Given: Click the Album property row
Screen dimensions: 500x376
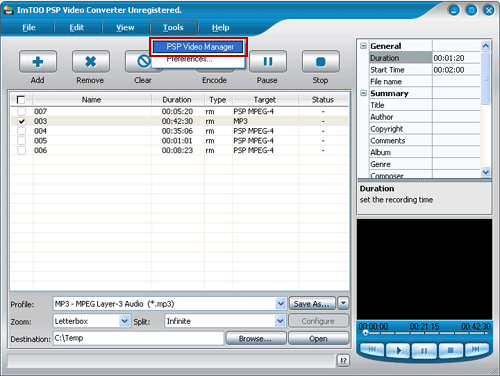Looking at the screenshot, I should [425, 153].
